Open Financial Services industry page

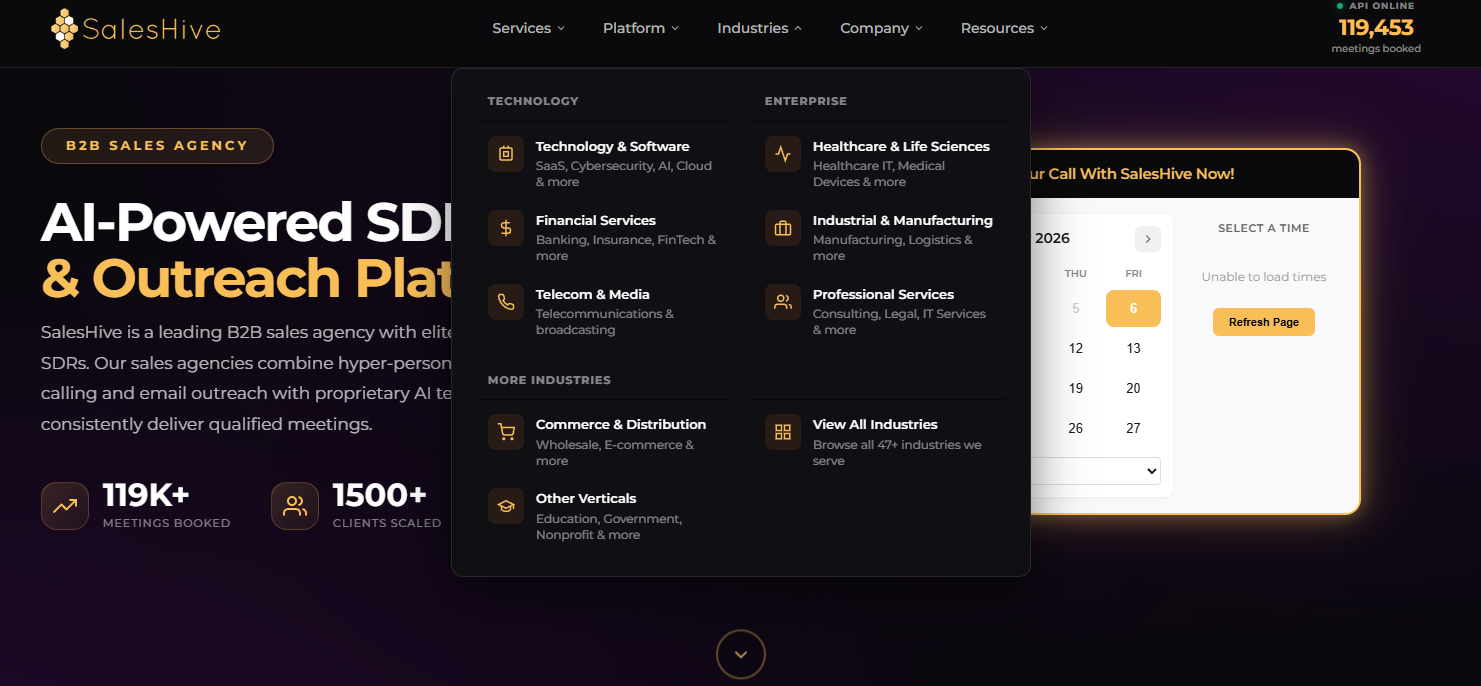603,237
